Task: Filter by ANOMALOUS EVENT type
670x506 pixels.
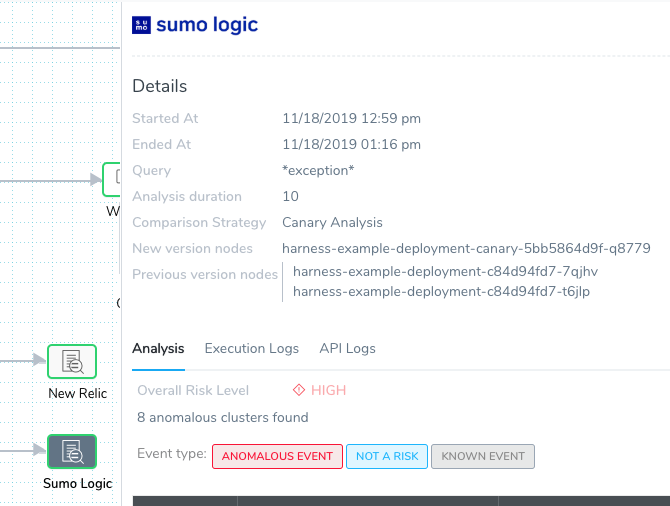Action: click(277, 456)
